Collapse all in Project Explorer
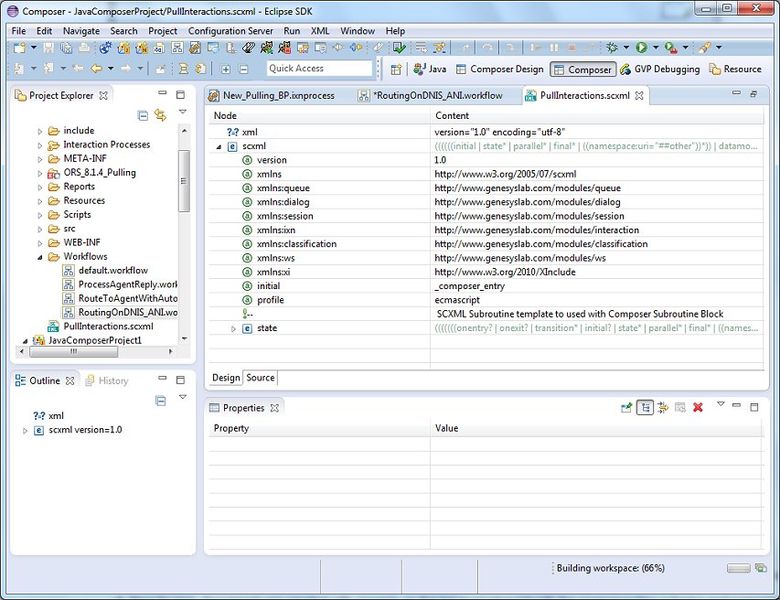780x600 pixels. pos(144,116)
